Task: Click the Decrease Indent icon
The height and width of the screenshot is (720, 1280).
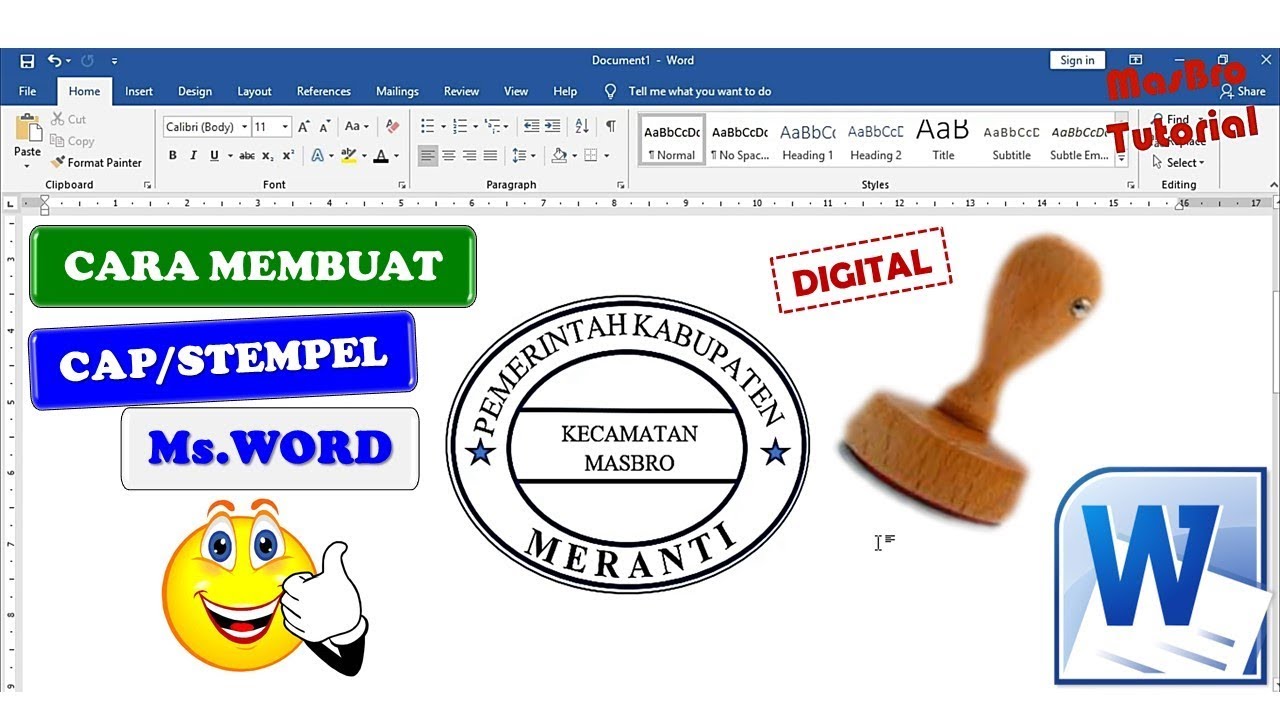Action: [x=531, y=126]
